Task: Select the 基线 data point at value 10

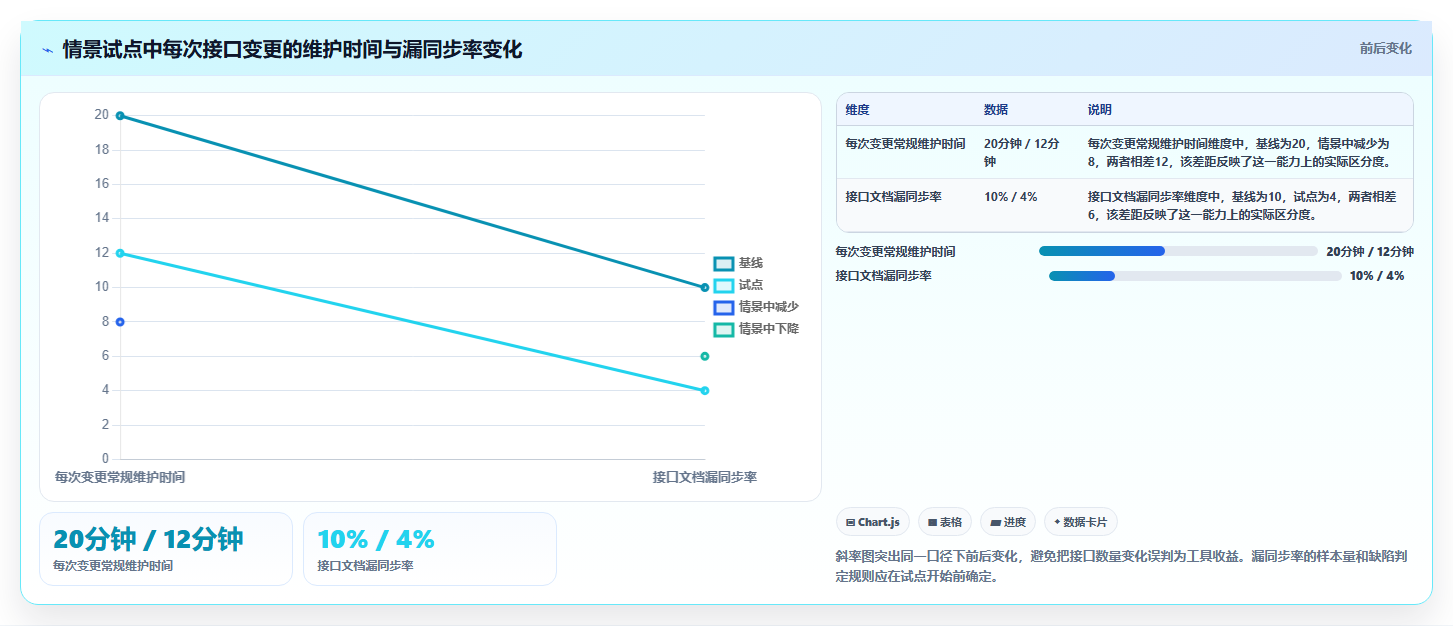Action: pos(705,287)
